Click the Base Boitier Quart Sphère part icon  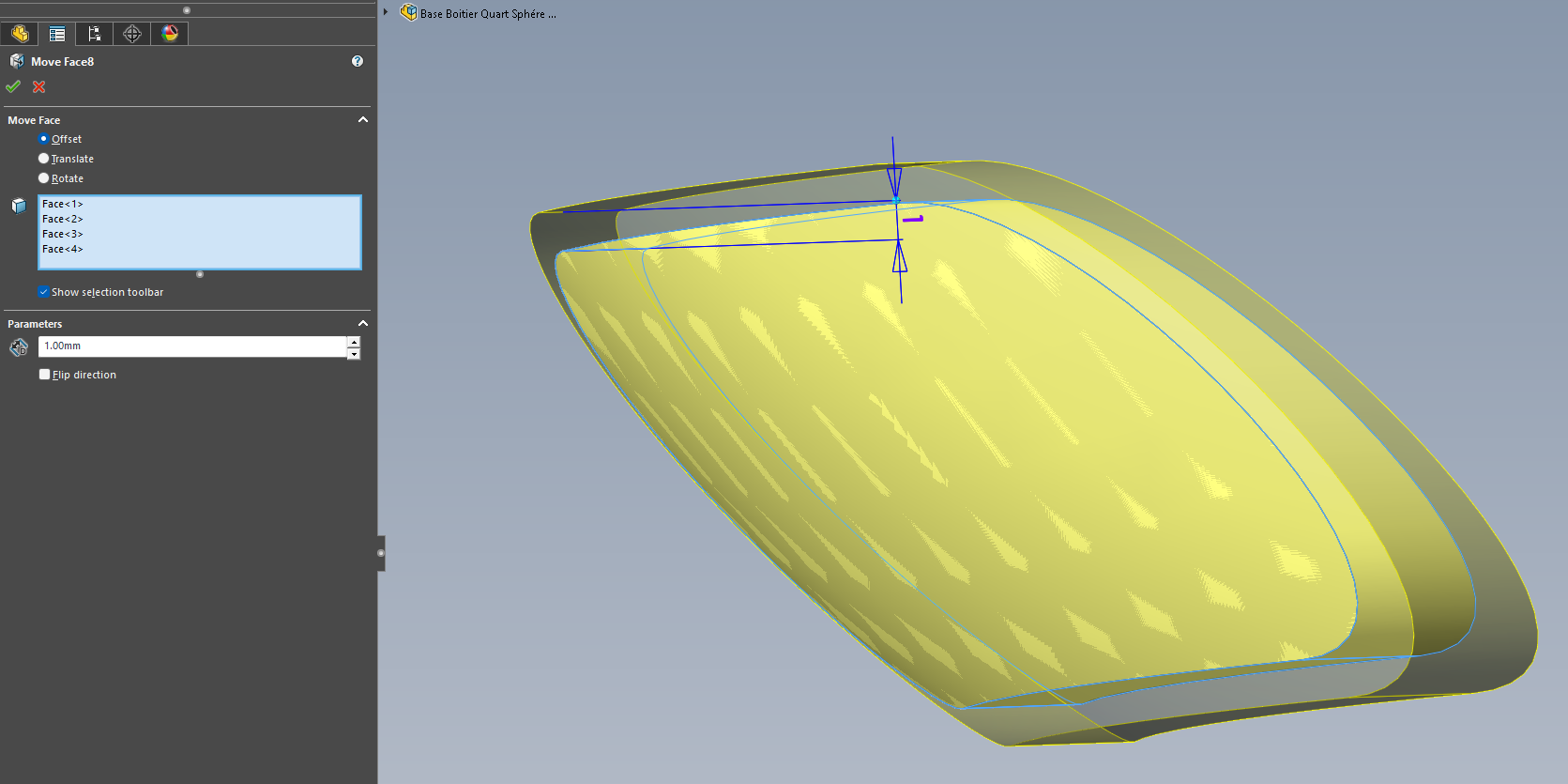[x=408, y=13]
